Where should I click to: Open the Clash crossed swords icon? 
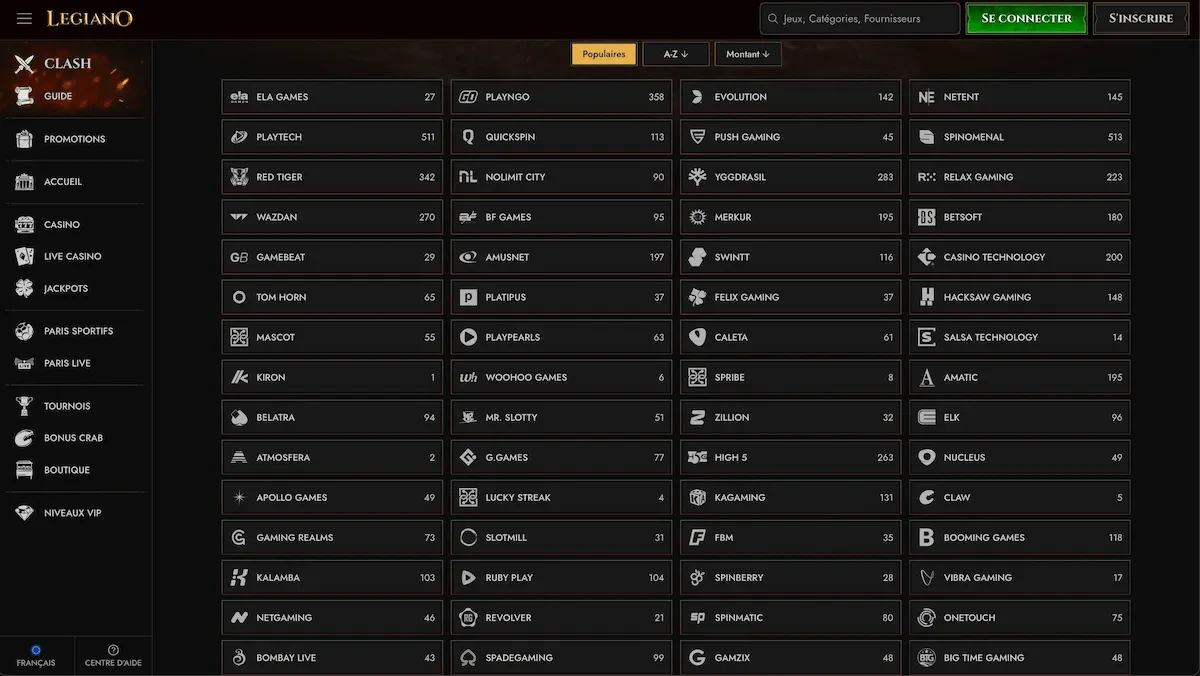pyautogui.click(x=25, y=64)
